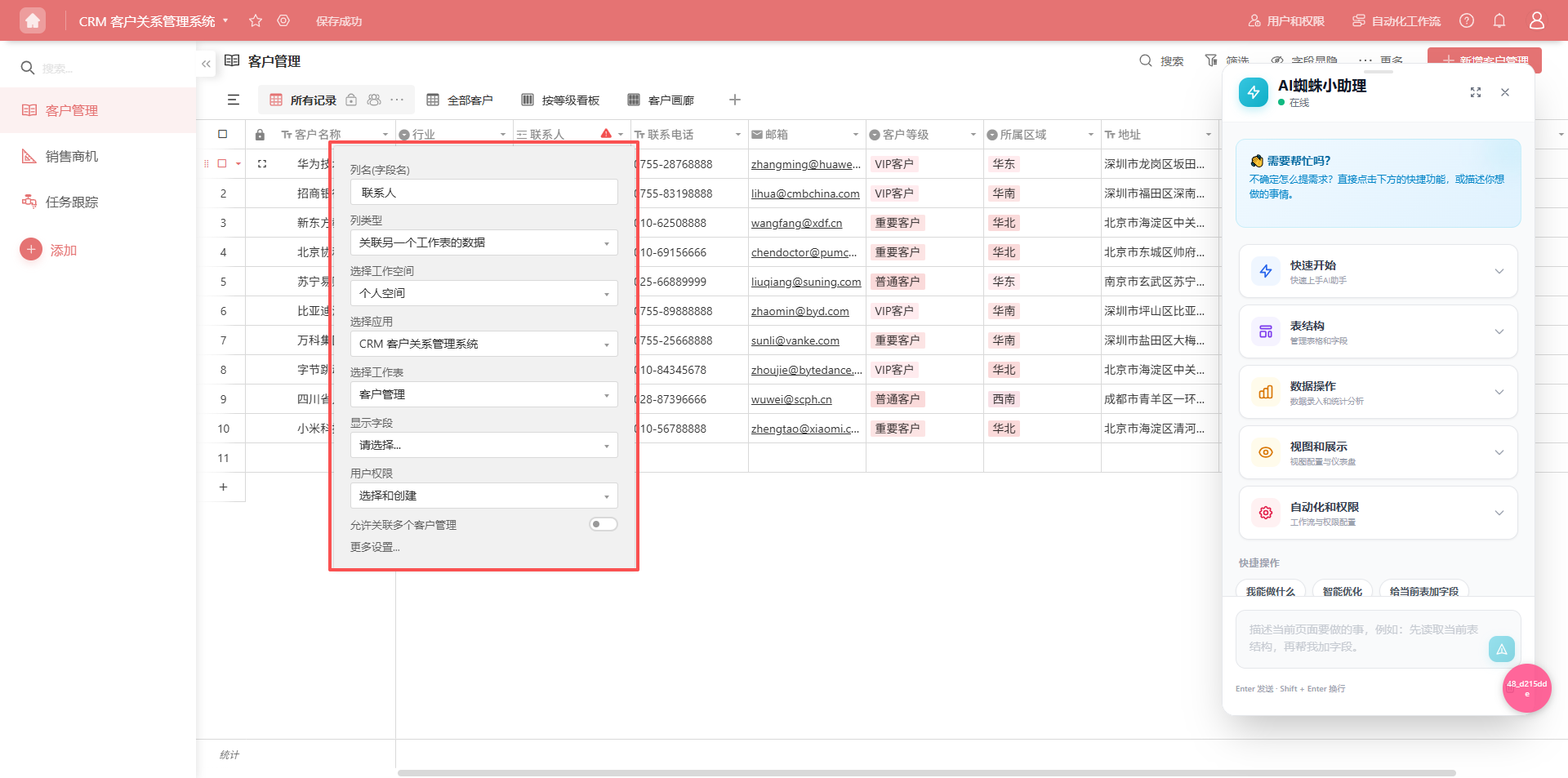
Task: Open the 选择应用 dropdown
Action: pos(484,344)
